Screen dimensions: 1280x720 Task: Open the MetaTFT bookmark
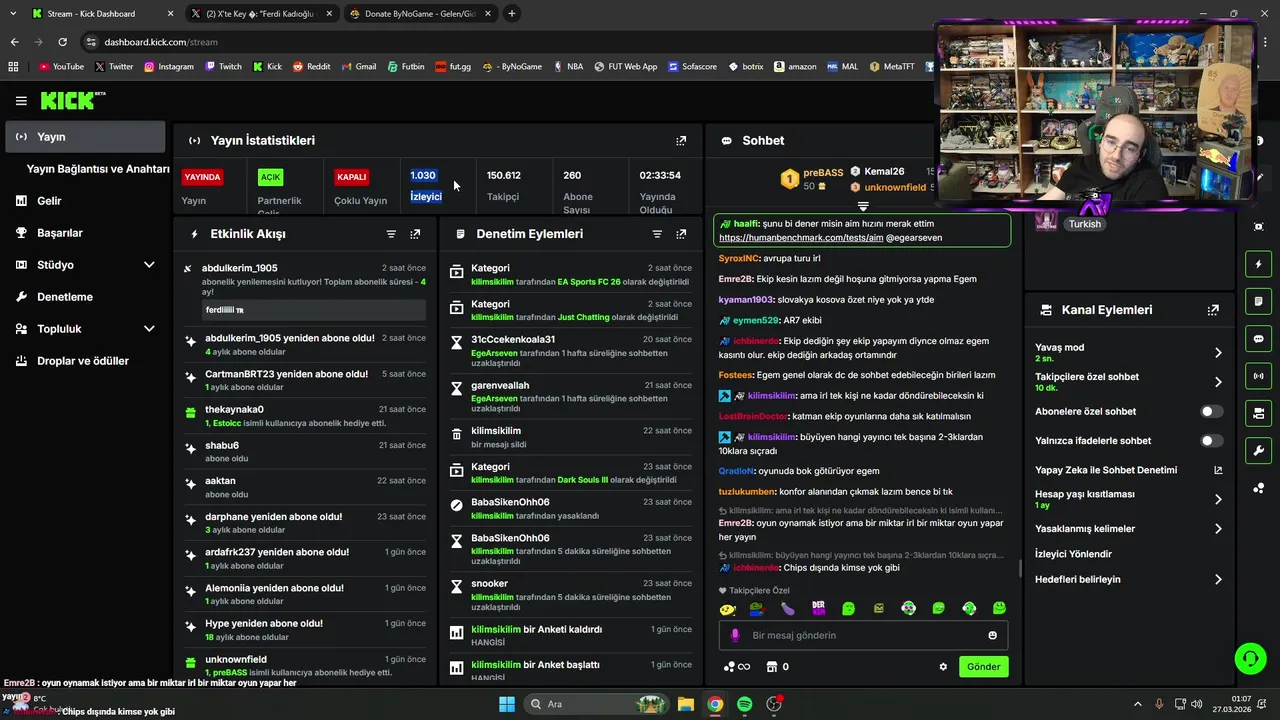click(892, 67)
